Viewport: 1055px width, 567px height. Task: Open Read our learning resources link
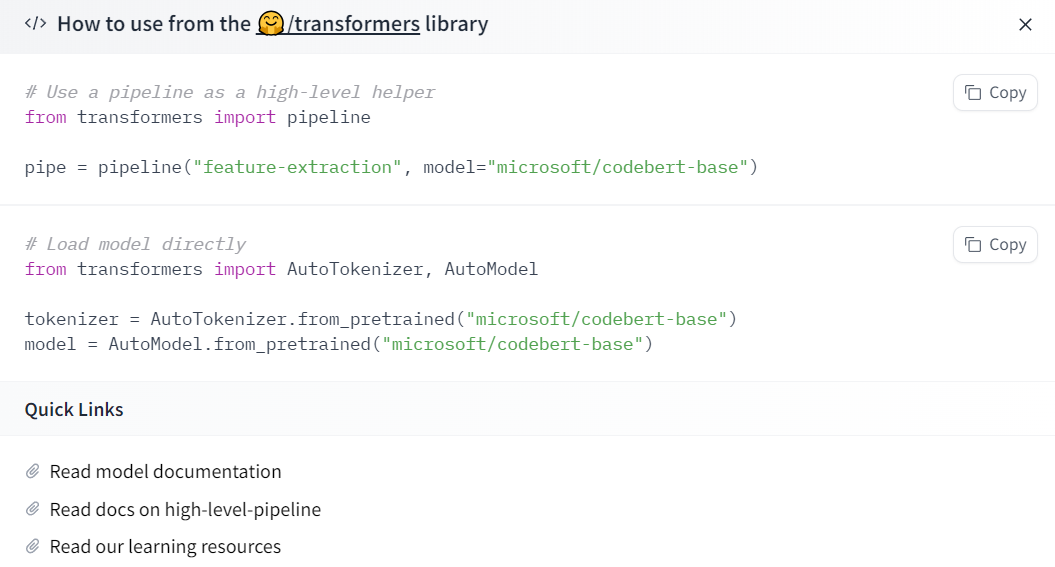[165, 547]
